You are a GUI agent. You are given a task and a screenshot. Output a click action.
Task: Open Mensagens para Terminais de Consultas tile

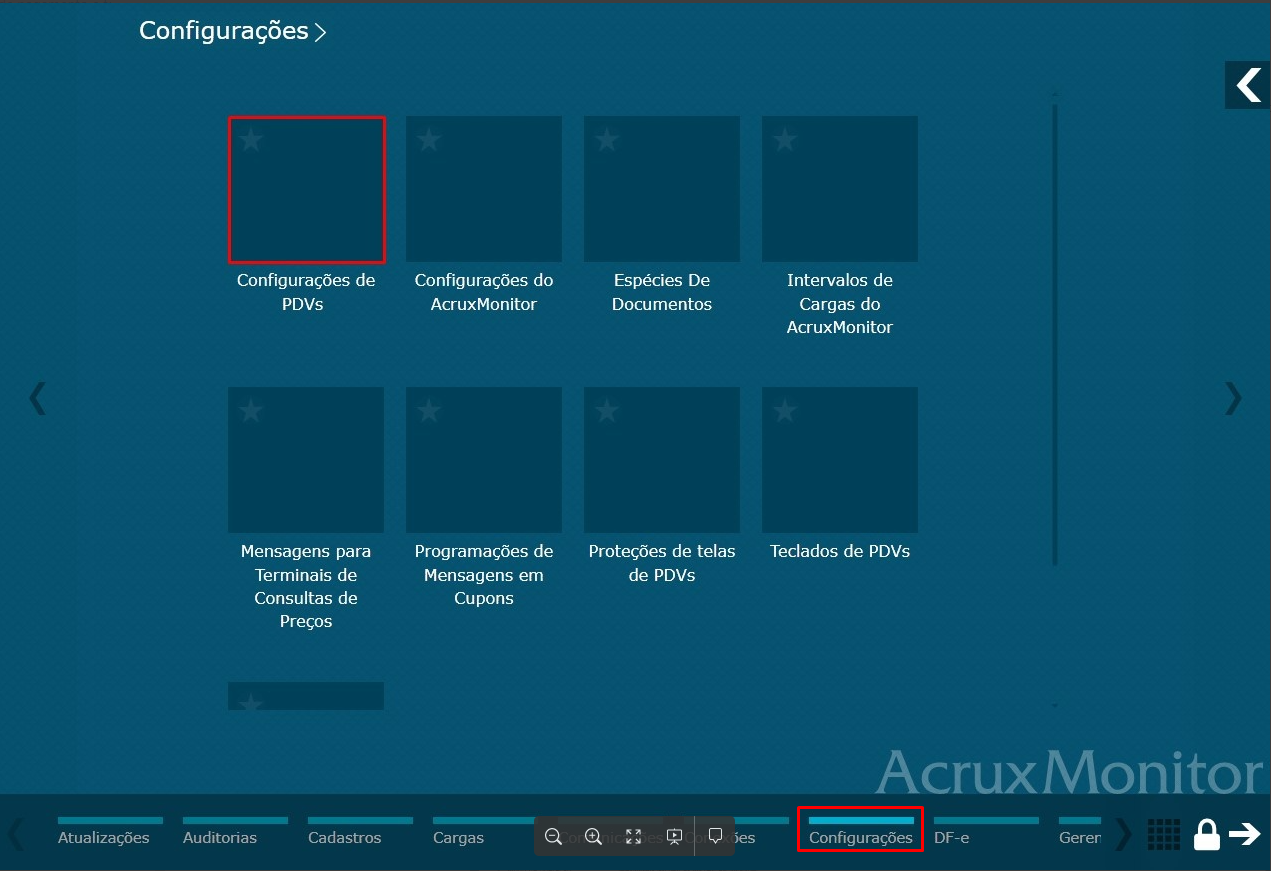pyautogui.click(x=306, y=460)
